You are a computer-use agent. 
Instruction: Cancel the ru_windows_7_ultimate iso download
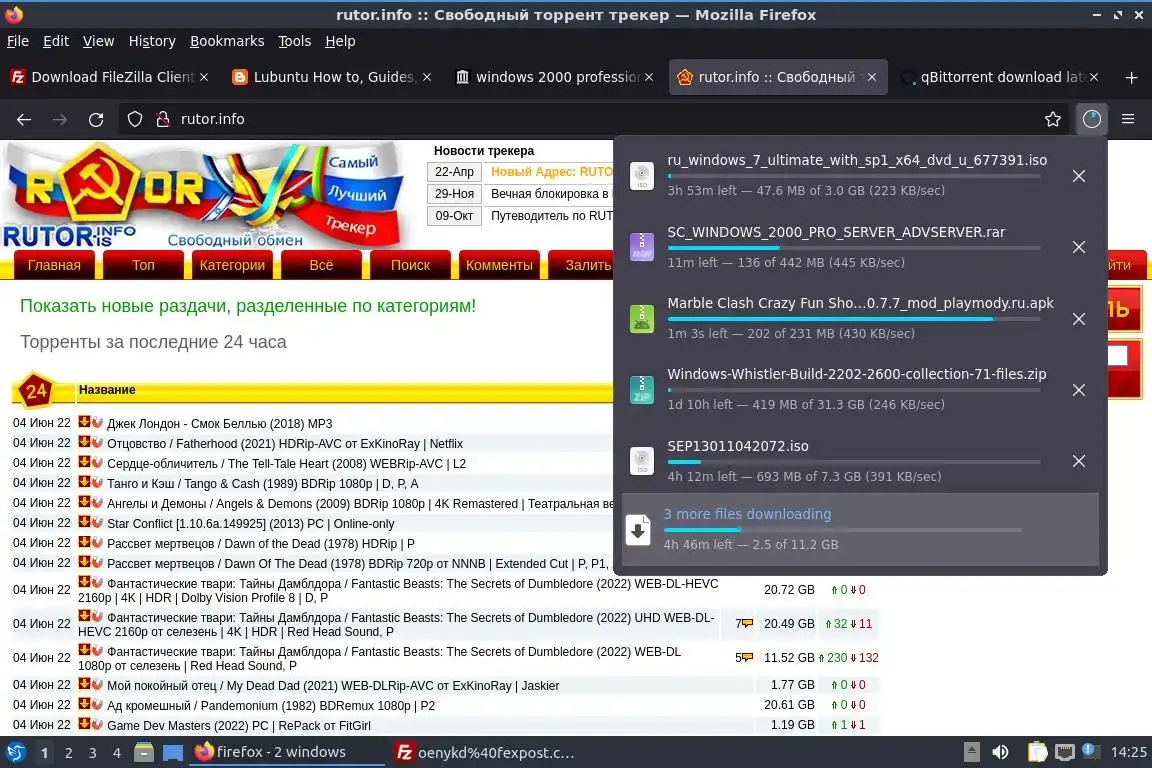tap(1079, 176)
